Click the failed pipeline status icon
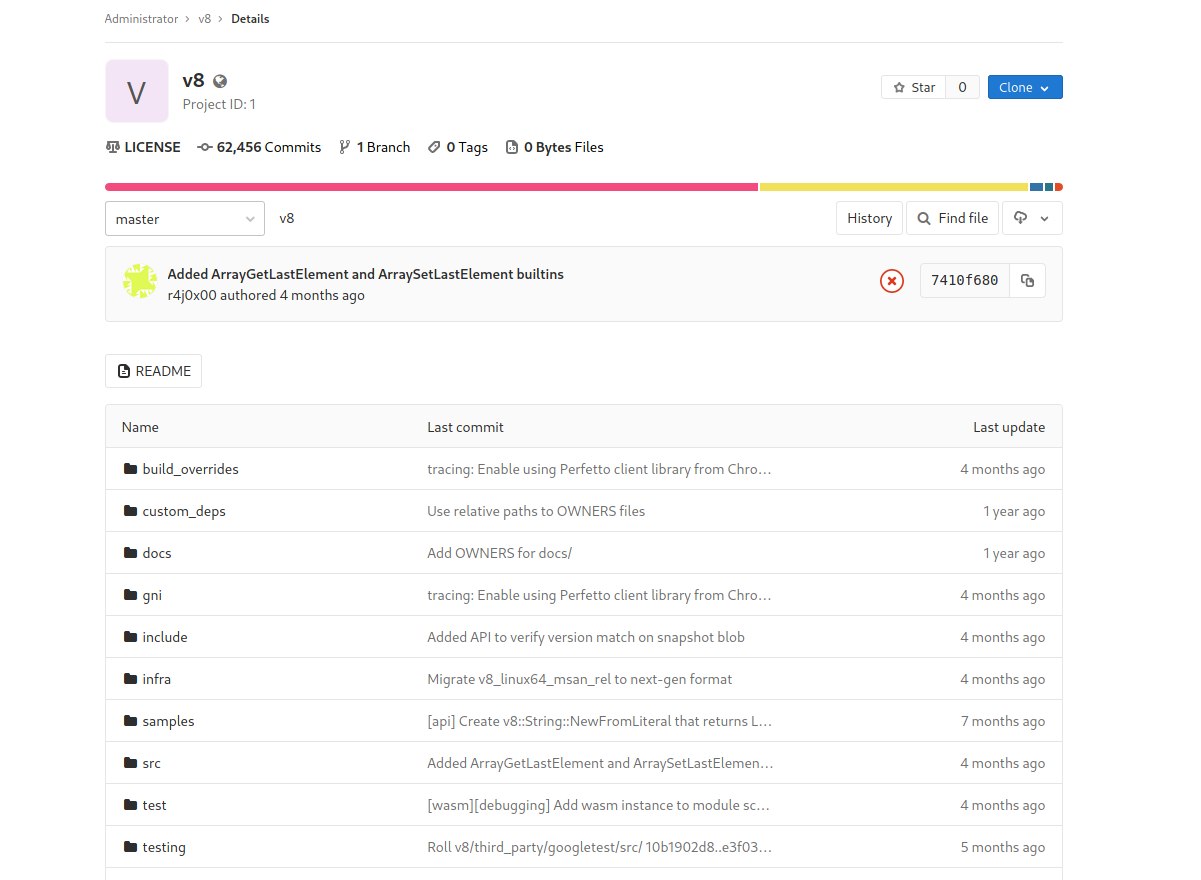Image resolution: width=1201 pixels, height=880 pixels. tap(891, 281)
